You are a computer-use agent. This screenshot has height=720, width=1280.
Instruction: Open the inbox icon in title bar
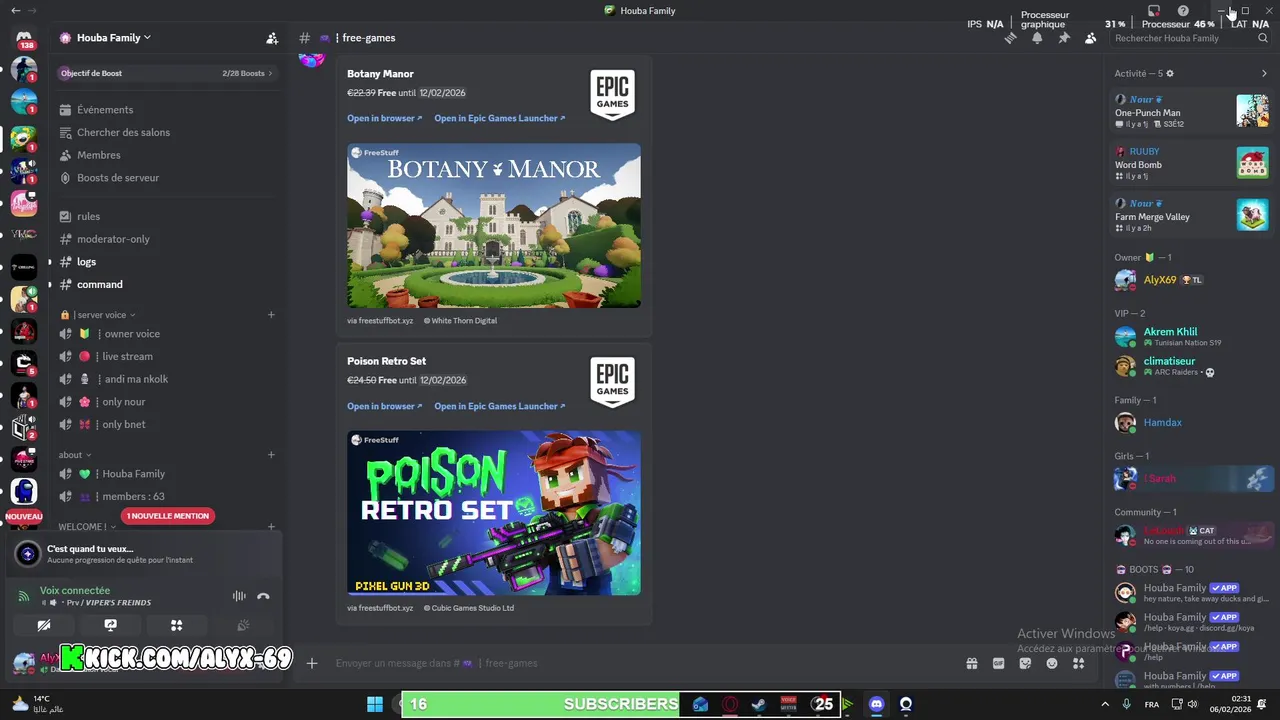(1153, 11)
